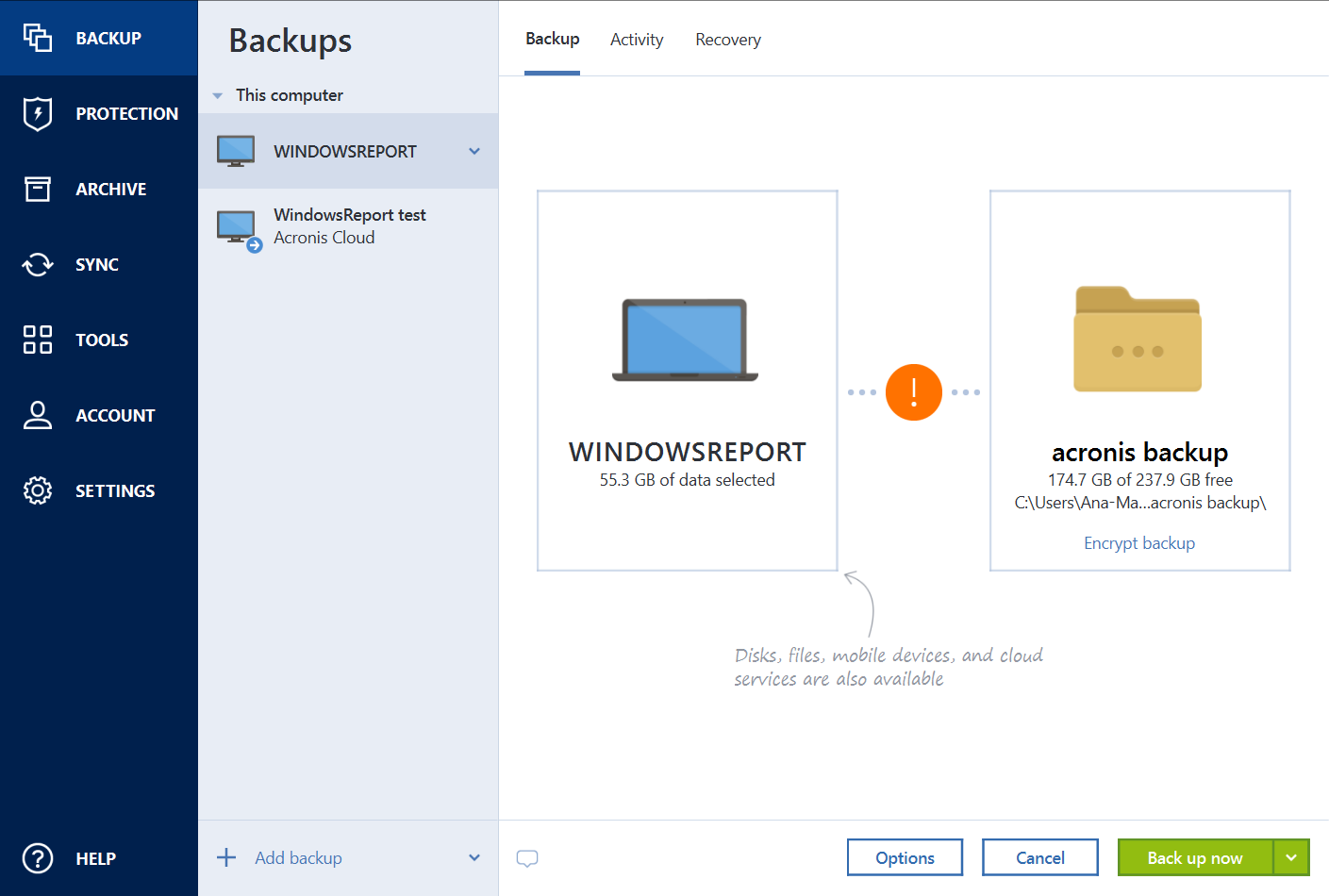Open the Backup section icon
The height and width of the screenshot is (896, 1329).
click(38, 38)
